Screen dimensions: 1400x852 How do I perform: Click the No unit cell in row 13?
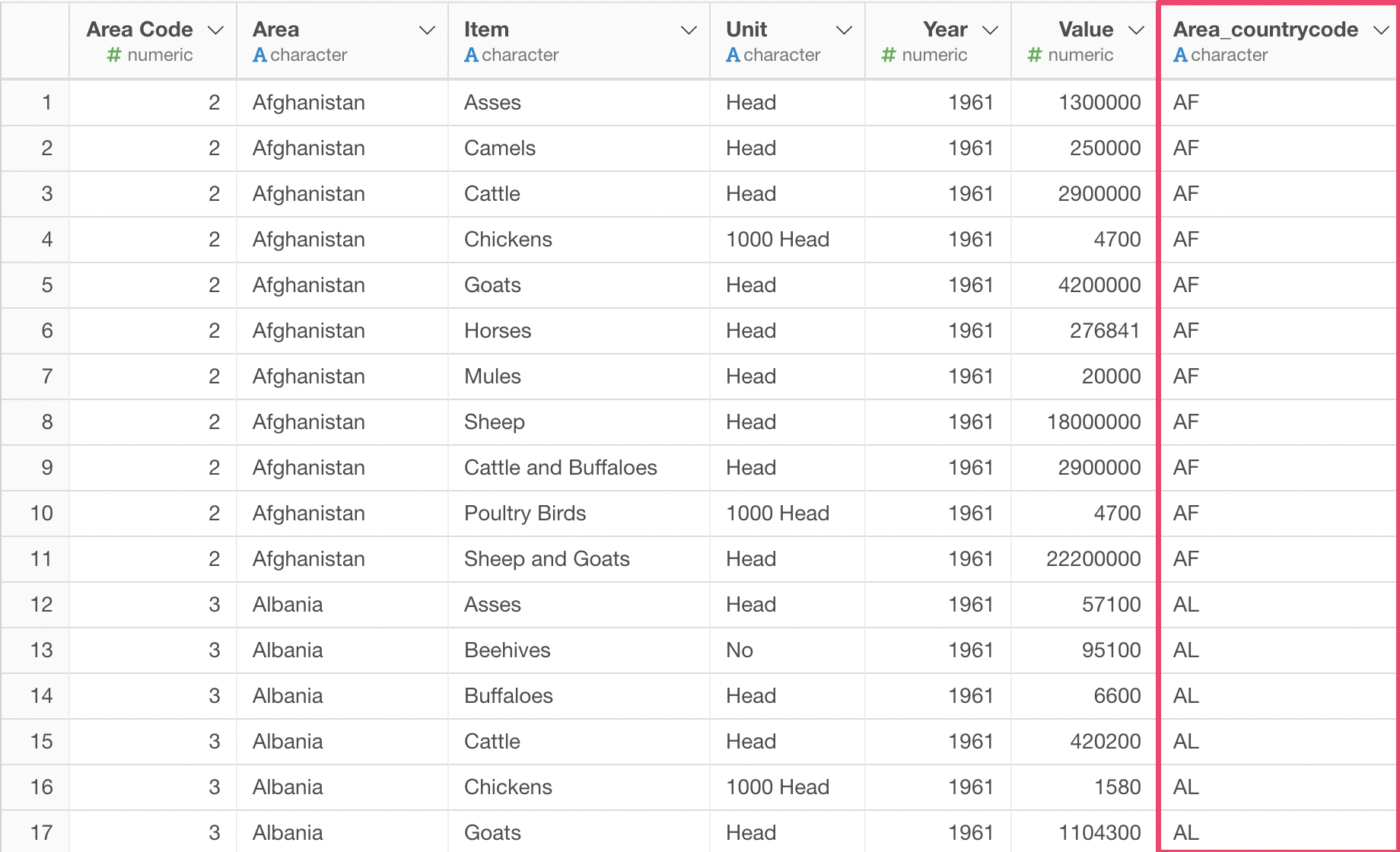787,650
